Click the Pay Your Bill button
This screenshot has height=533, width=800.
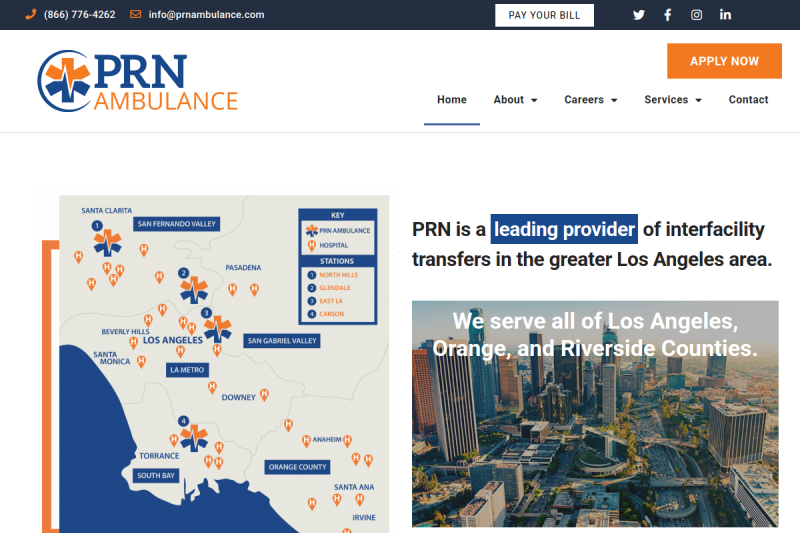click(x=544, y=15)
